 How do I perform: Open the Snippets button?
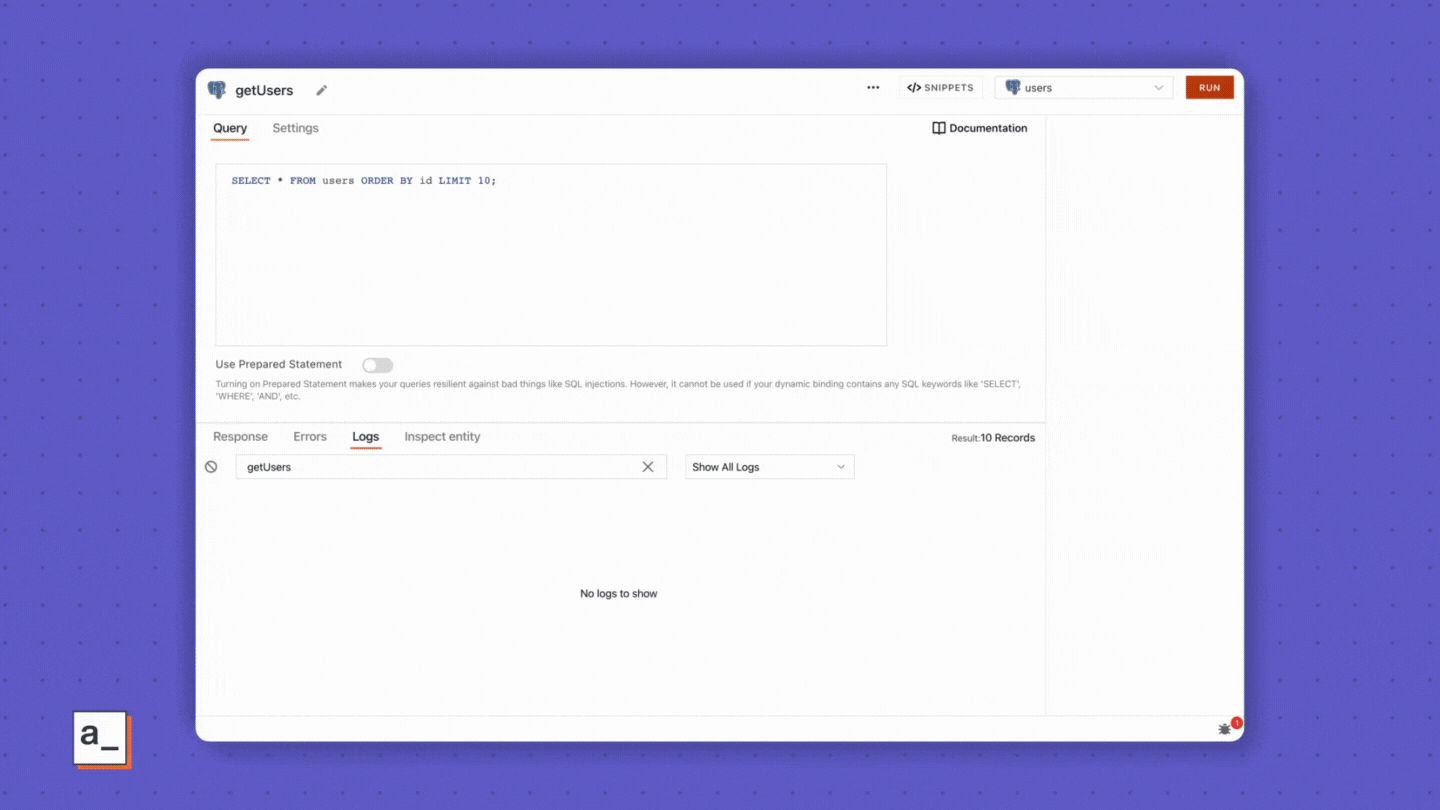point(940,88)
